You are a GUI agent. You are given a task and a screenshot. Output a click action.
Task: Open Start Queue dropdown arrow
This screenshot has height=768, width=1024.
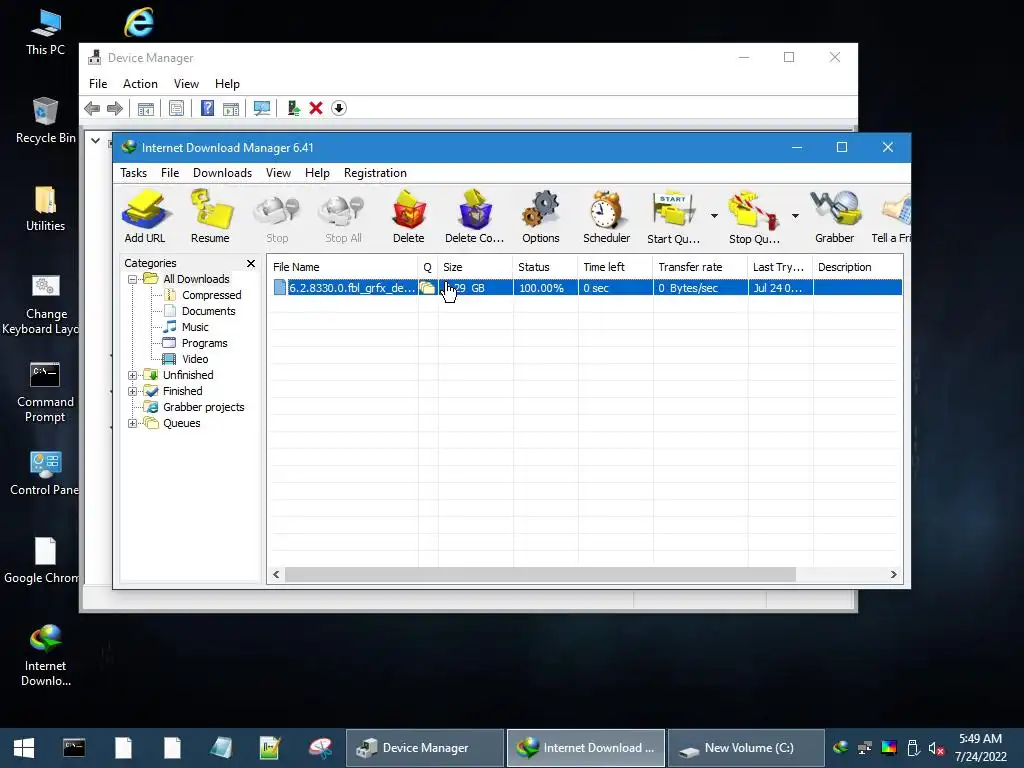pyautogui.click(x=714, y=216)
